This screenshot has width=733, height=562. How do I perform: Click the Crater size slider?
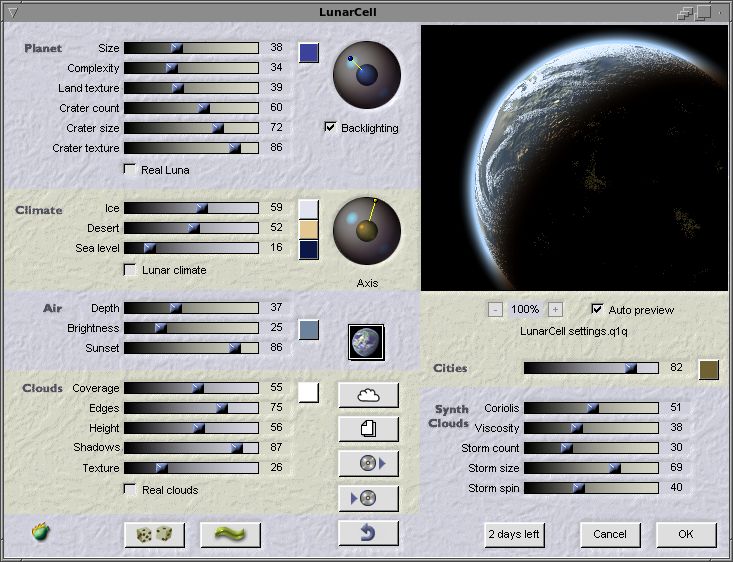191,128
